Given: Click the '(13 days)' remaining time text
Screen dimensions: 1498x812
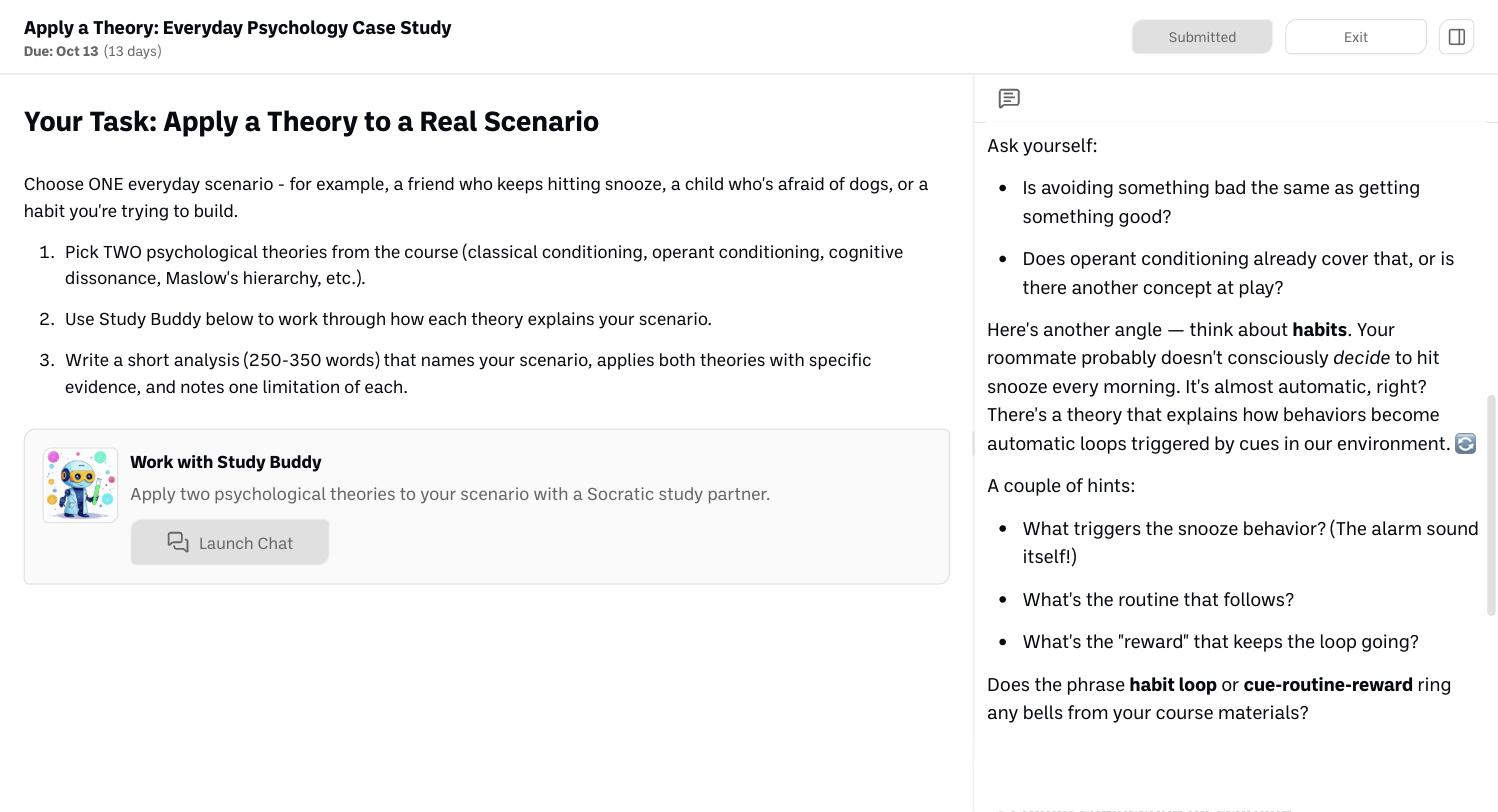Looking at the screenshot, I should 132,51.
